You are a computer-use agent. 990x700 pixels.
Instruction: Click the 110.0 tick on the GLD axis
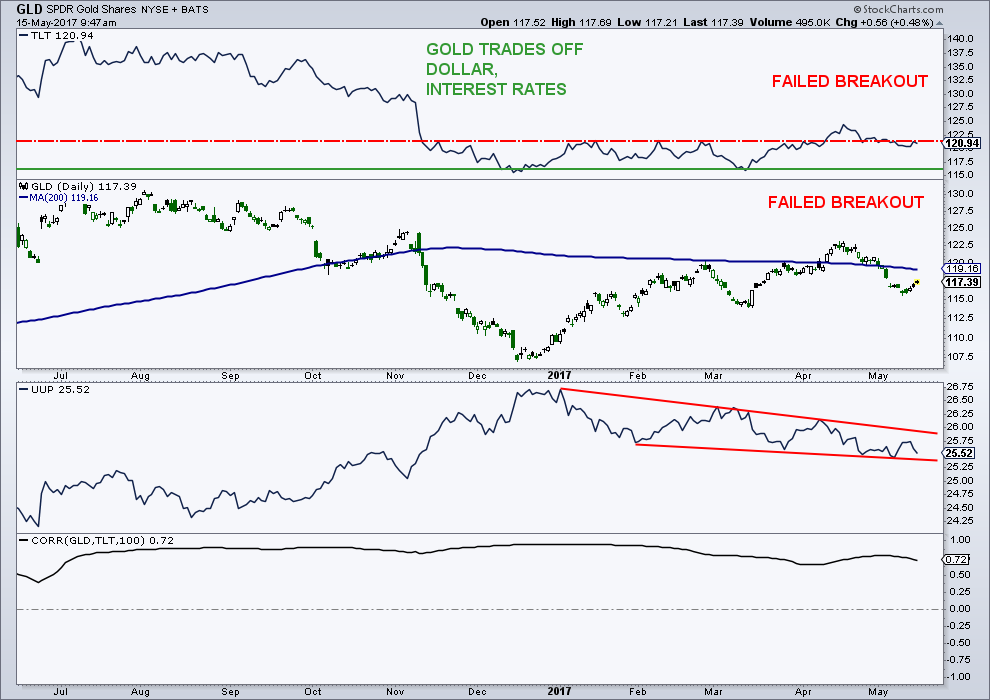point(960,337)
